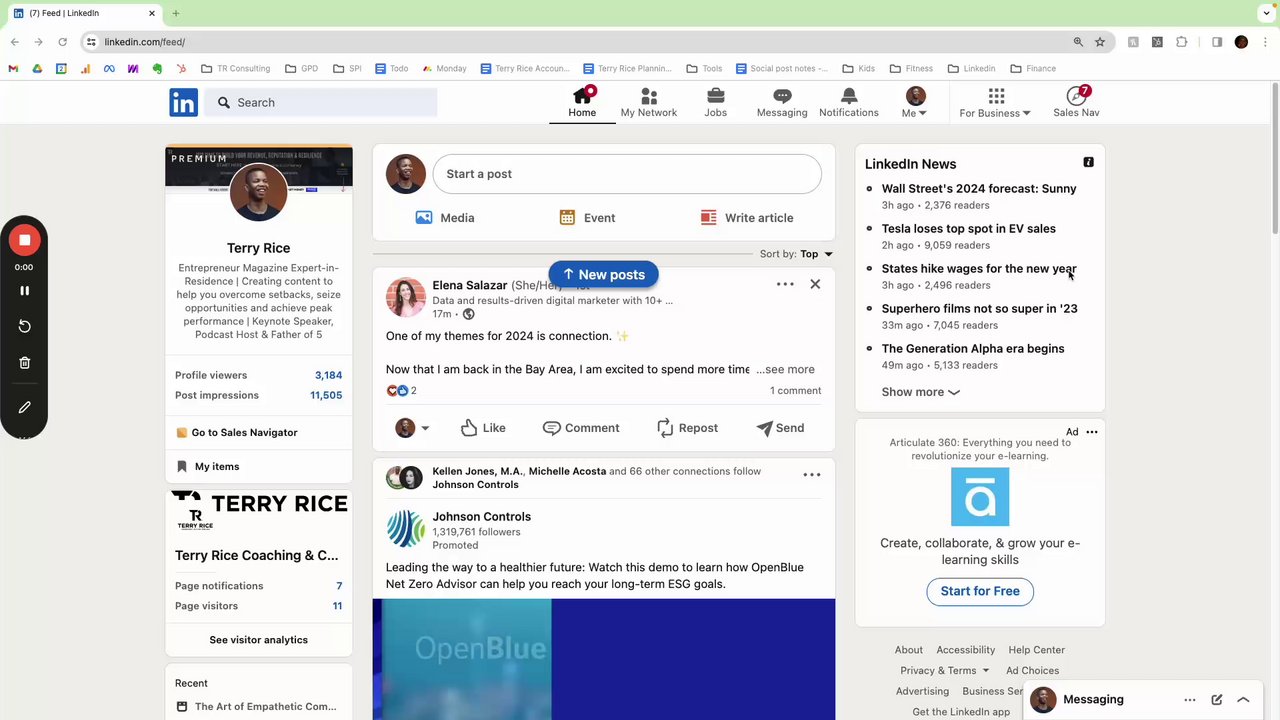The width and height of the screenshot is (1280, 720).
Task: Pause the screen recording
Action: point(24,291)
